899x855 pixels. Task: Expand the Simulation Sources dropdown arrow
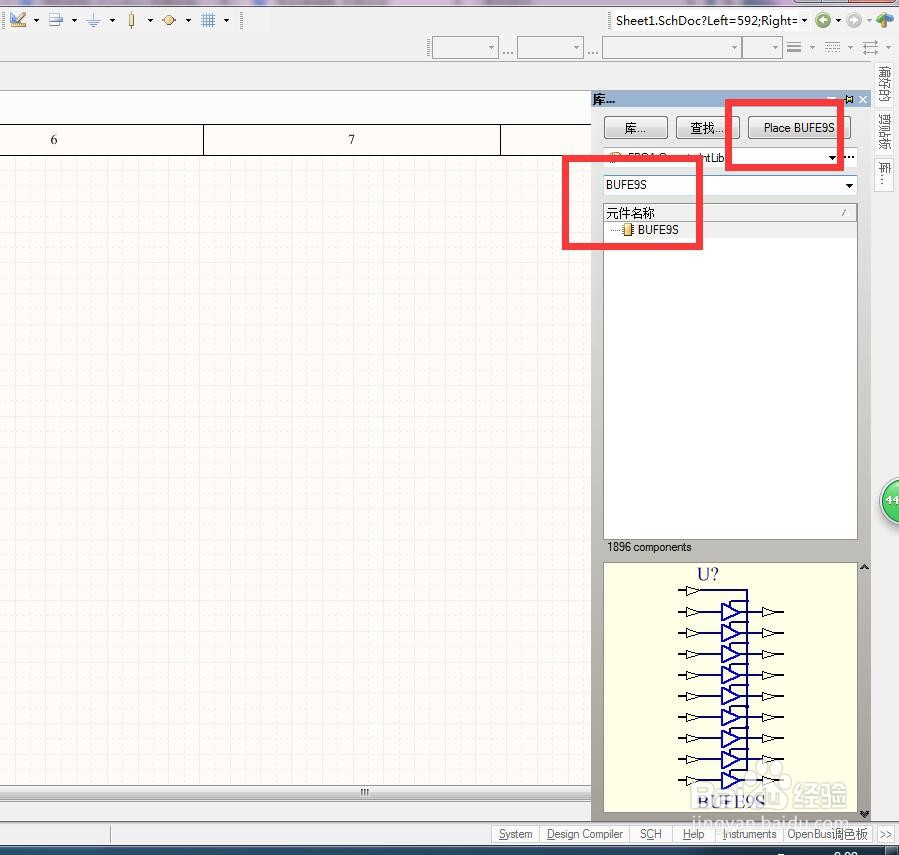[188, 21]
